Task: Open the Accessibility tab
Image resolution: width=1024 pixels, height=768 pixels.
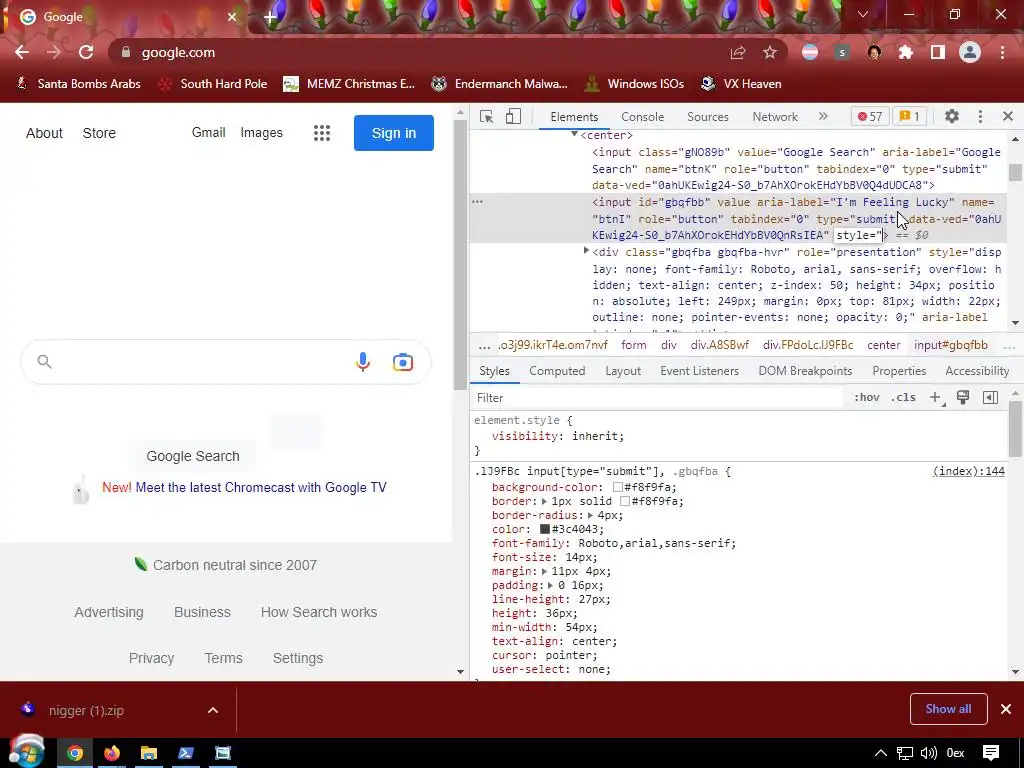Action: [x=977, y=371]
